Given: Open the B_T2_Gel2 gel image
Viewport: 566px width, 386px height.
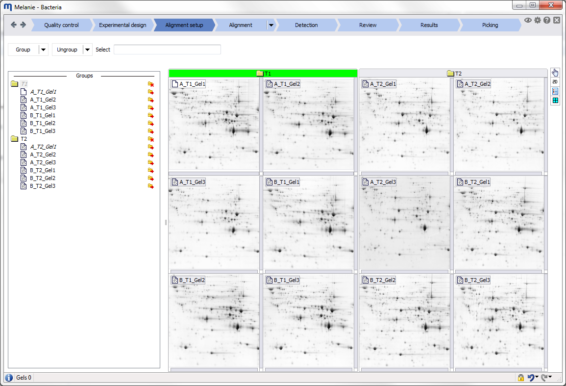Looking at the screenshot, I should pyautogui.click(x=405, y=321).
